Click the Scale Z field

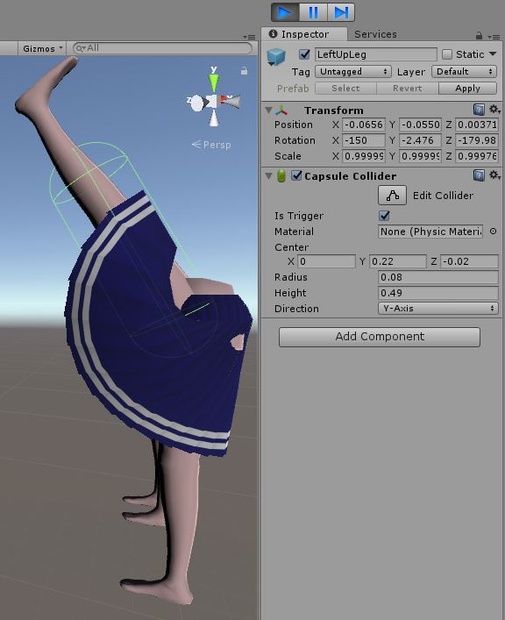point(477,156)
